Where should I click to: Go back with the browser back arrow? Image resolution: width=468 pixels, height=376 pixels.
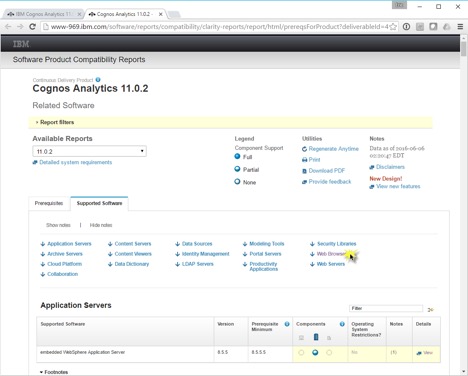point(8,27)
